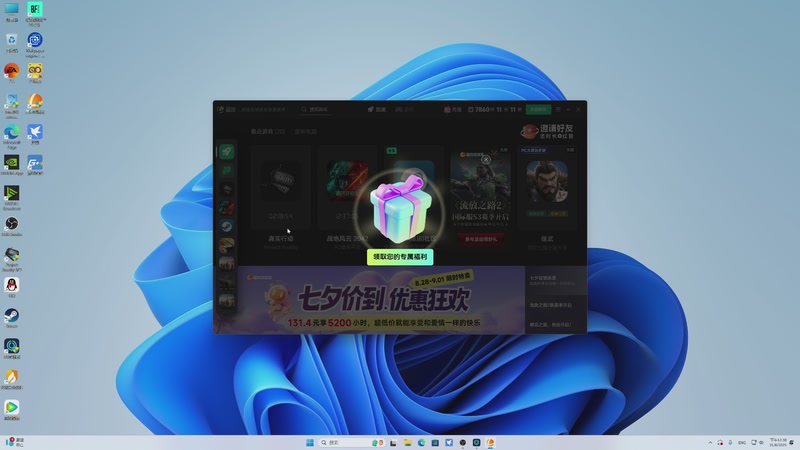This screenshot has height=450, width=800.
Task: Open the yellow owl desktop shortcut
Action: point(35,73)
